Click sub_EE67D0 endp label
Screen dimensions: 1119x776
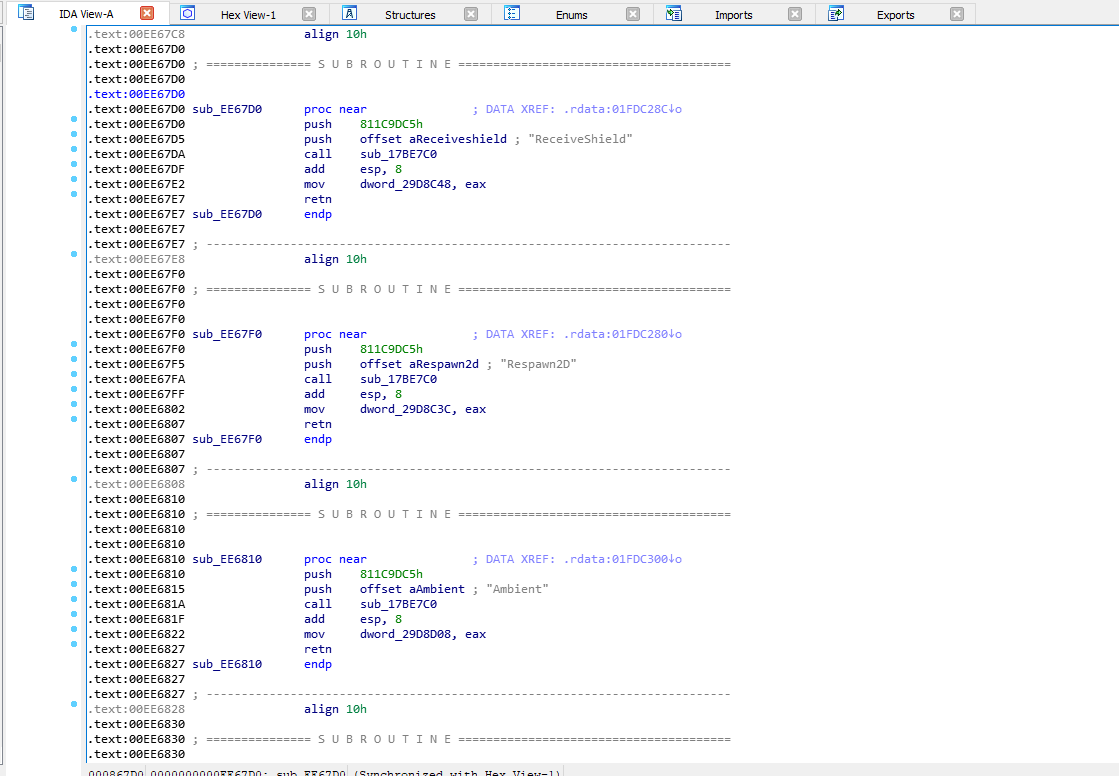(x=227, y=214)
